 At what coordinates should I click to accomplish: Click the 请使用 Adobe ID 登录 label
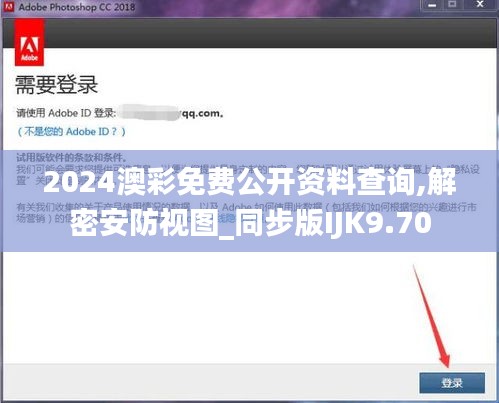[66, 113]
